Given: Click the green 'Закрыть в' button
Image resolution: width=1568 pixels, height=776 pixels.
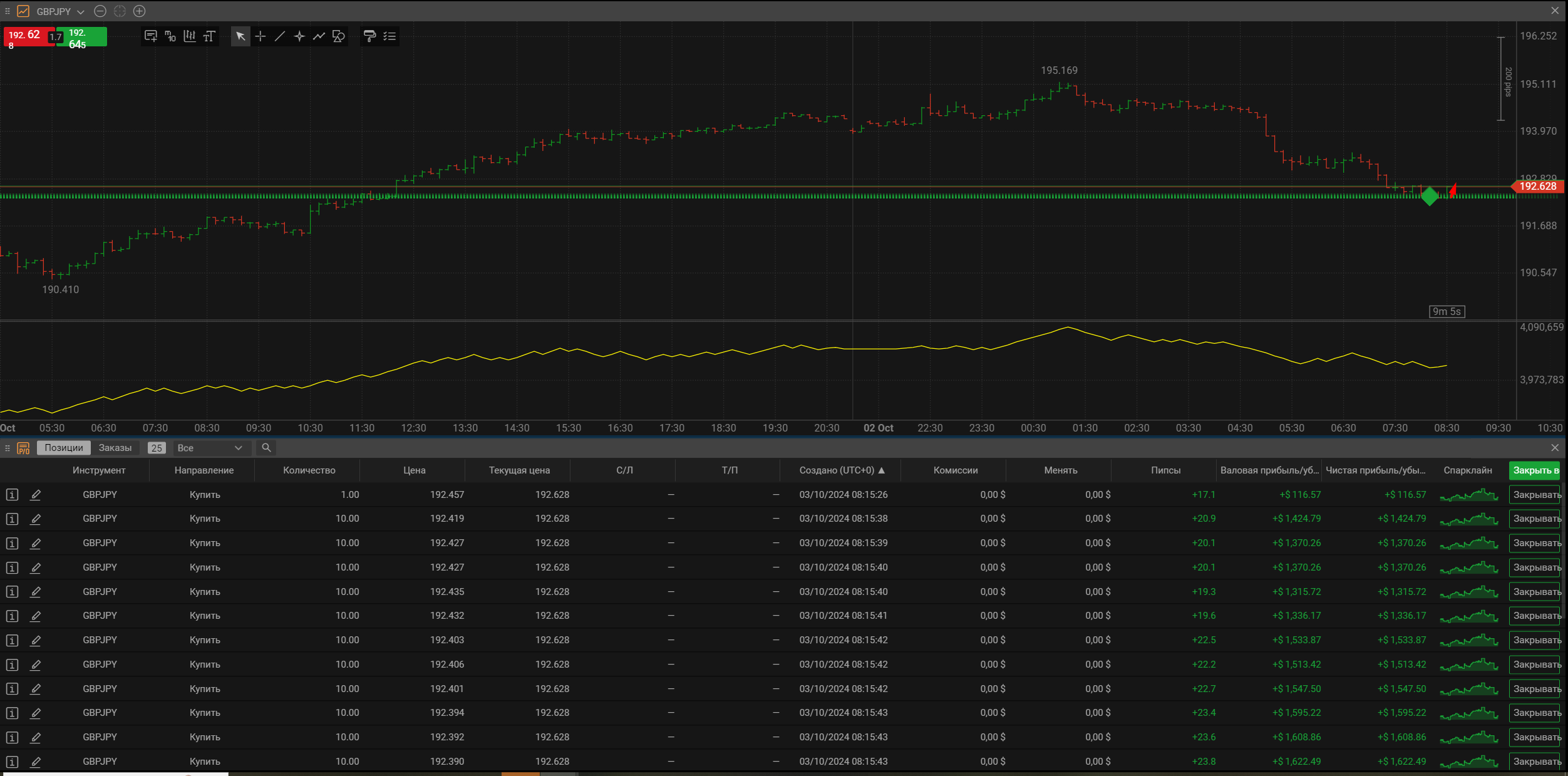Looking at the screenshot, I should click(x=1535, y=470).
